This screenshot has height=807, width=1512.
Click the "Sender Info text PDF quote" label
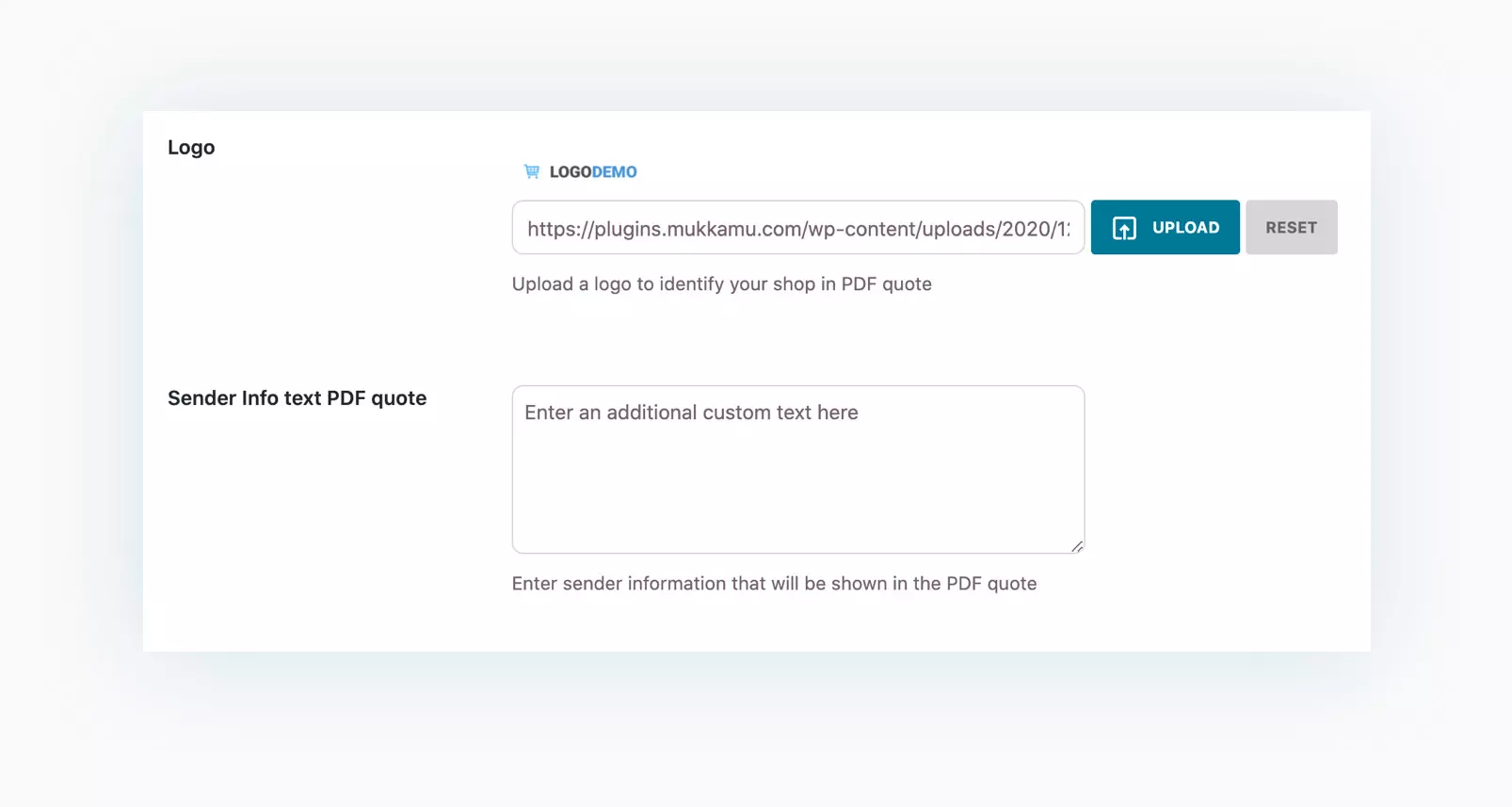click(297, 398)
